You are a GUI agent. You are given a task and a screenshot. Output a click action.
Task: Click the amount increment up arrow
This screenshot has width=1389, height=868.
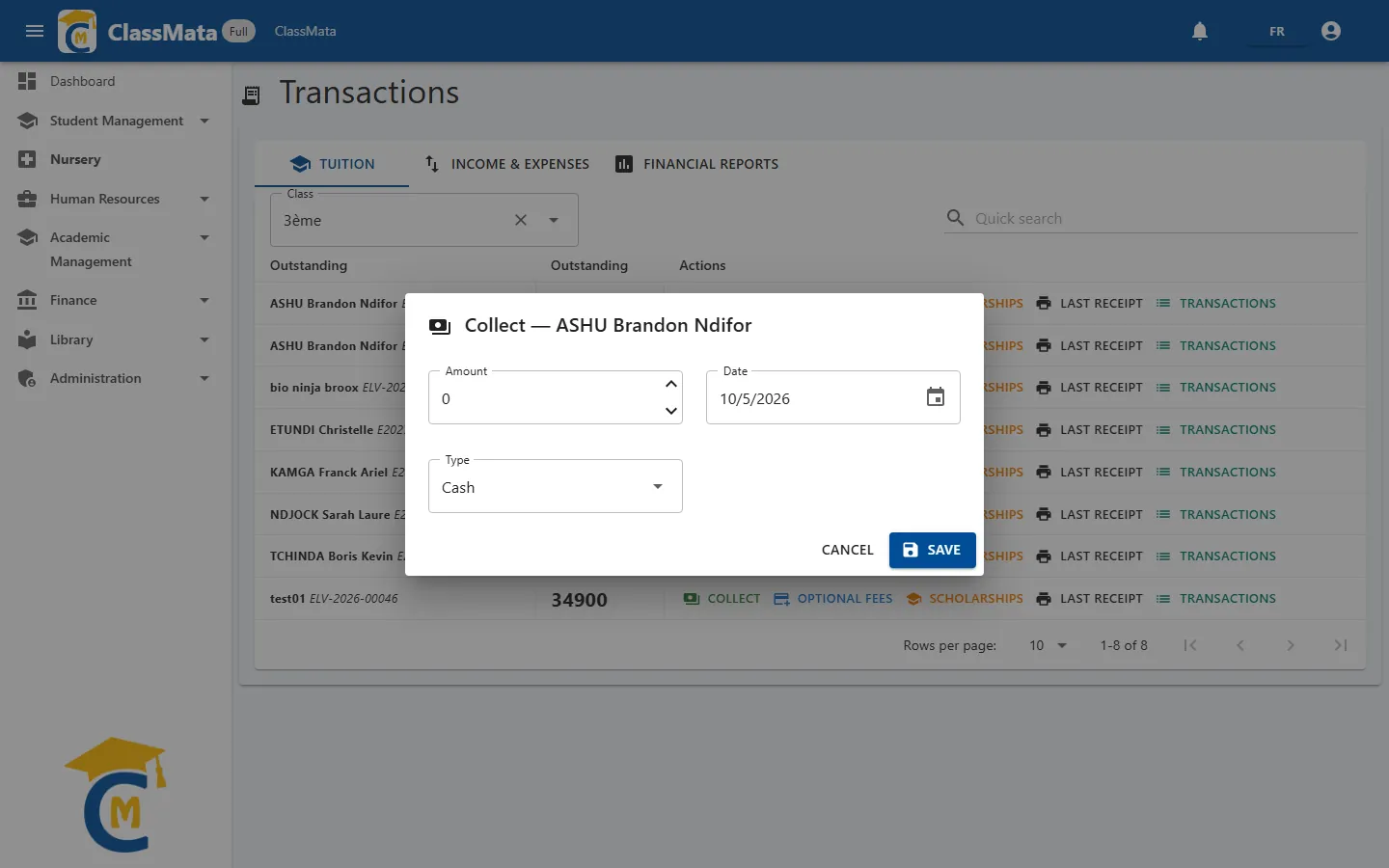click(671, 384)
